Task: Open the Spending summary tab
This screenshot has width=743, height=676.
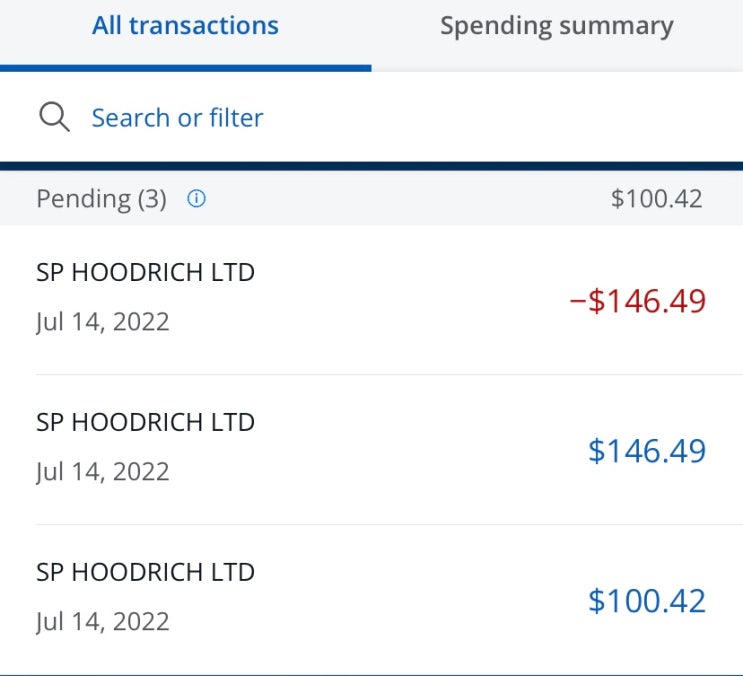Action: click(557, 27)
